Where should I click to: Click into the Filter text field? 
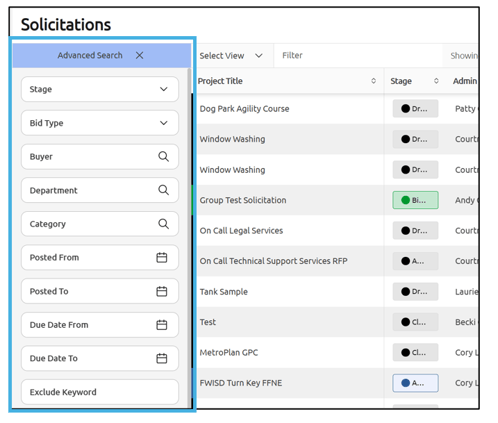[358, 55]
